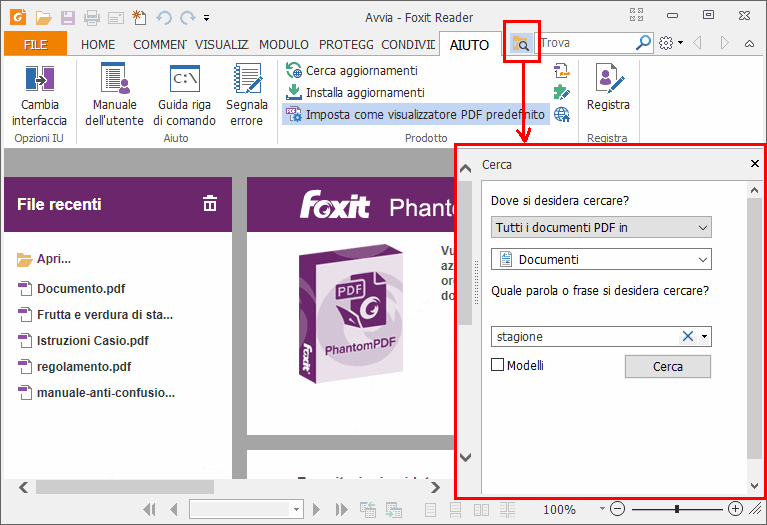
Task: Switch to the CONDIVIDI ribbon tab
Action: (x=408, y=45)
